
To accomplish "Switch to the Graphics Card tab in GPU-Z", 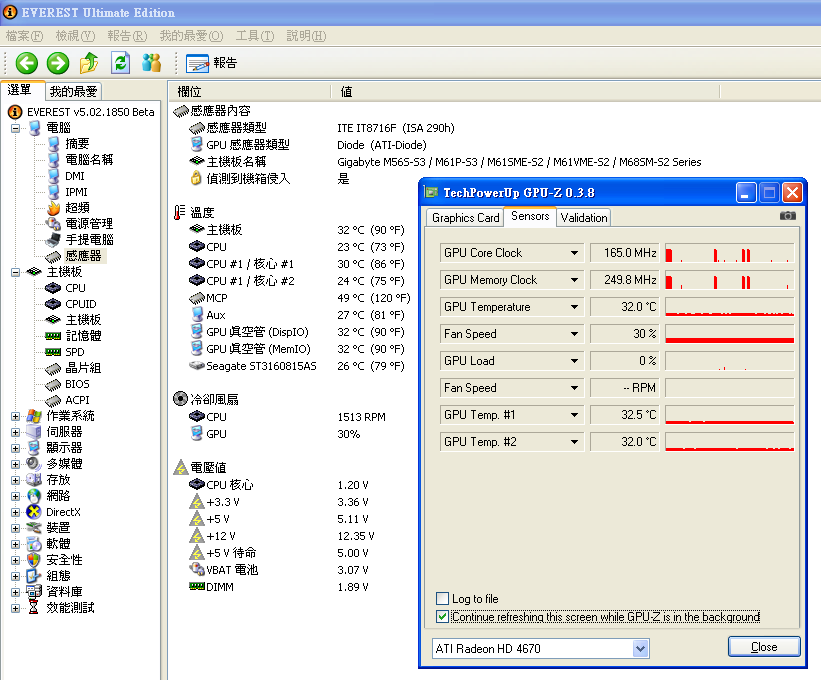I will [465, 218].
